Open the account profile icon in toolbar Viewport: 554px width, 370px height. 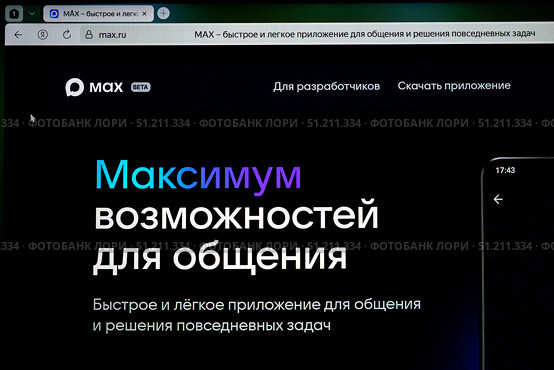point(43,35)
